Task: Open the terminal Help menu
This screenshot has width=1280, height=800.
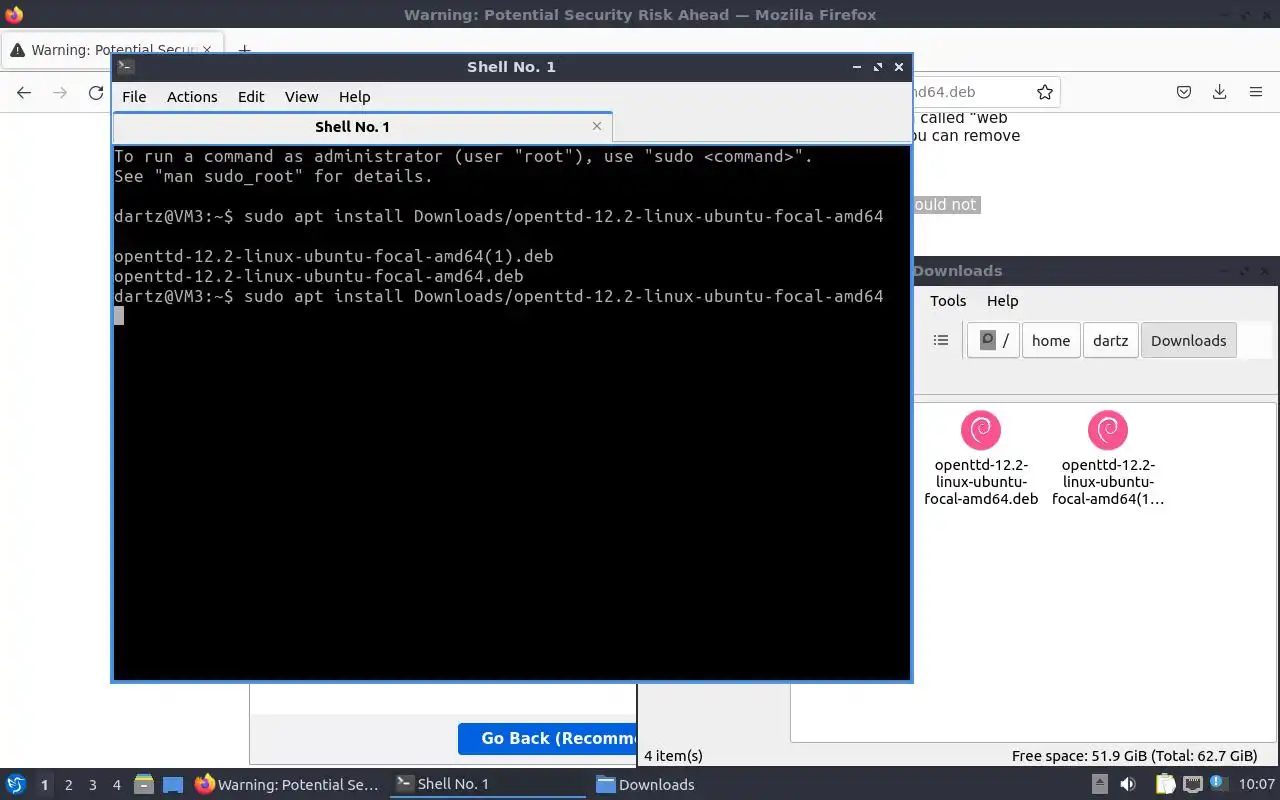Action: (x=354, y=97)
